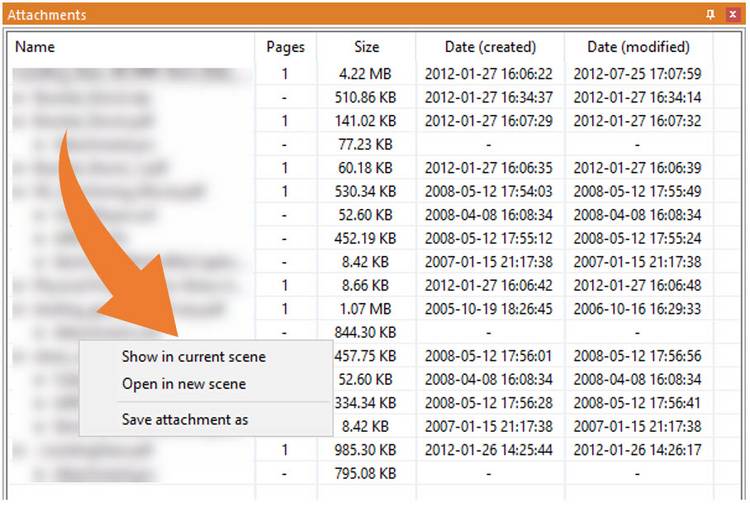This screenshot has height=508, width=750.
Task: Click the Pages value in the 4.22 MB row
Action: click(285, 74)
